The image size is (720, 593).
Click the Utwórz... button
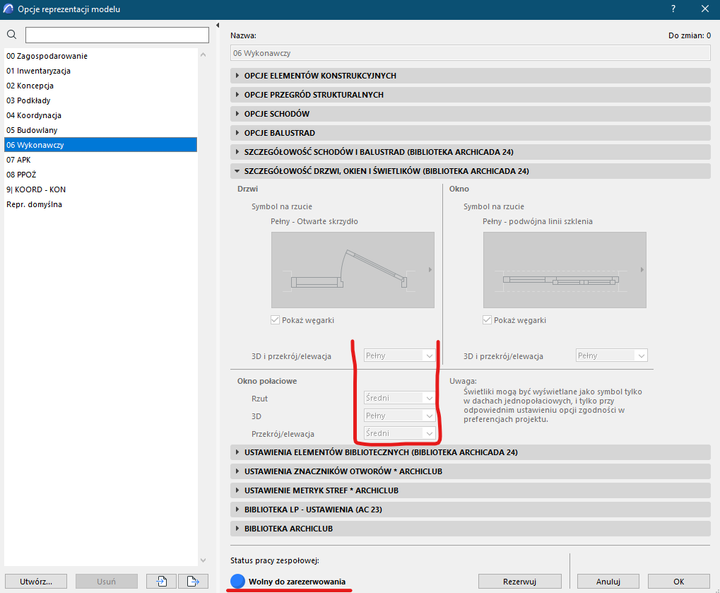click(x=36, y=582)
